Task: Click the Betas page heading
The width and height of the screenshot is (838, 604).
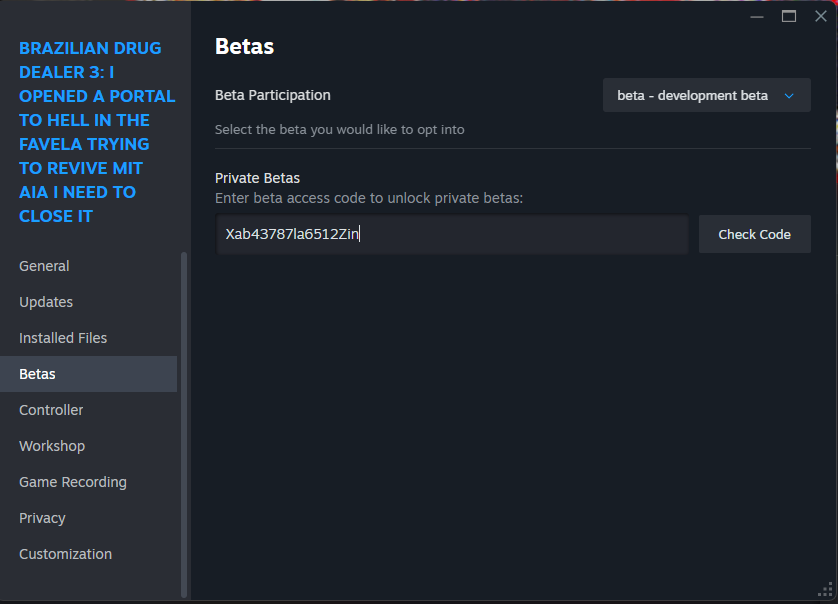Action: [x=244, y=47]
